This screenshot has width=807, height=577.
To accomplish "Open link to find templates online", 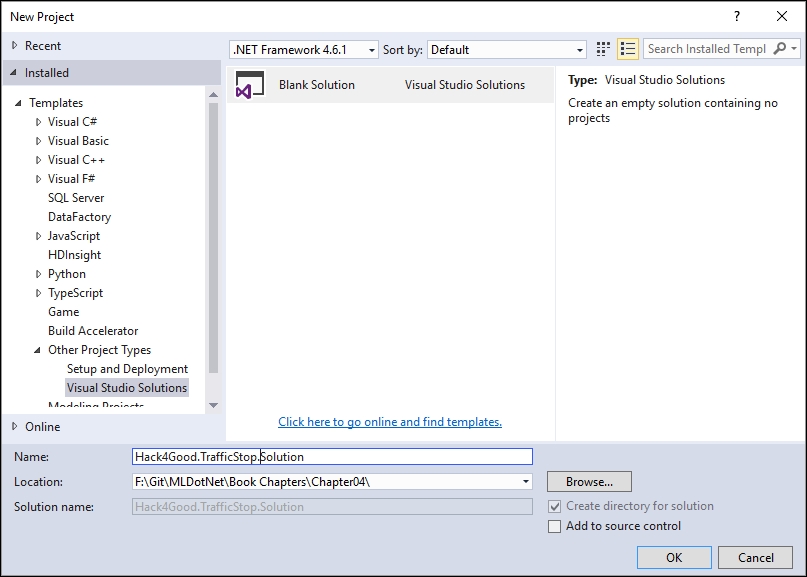I will tap(390, 422).
